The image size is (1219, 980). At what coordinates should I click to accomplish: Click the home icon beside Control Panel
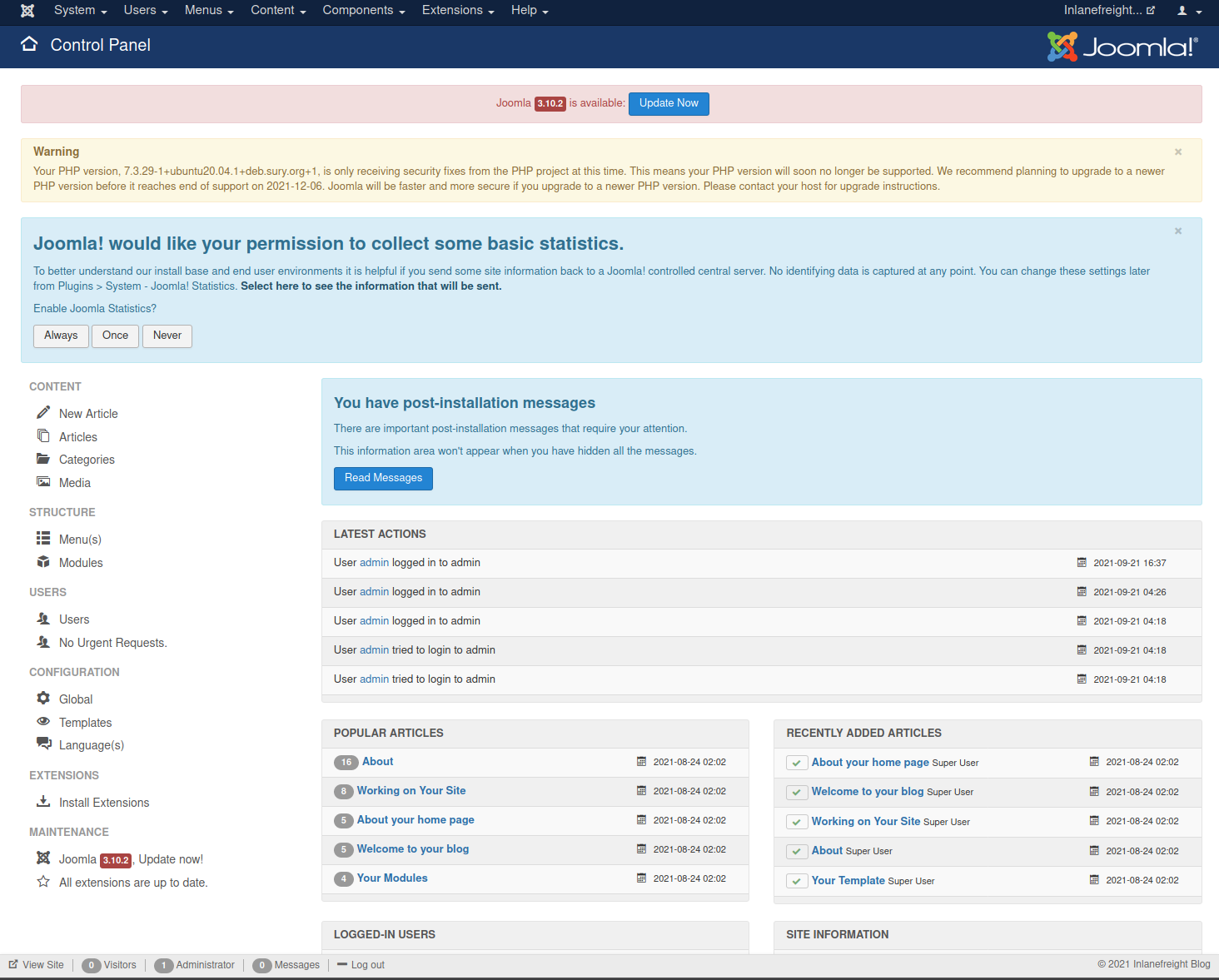click(30, 45)
